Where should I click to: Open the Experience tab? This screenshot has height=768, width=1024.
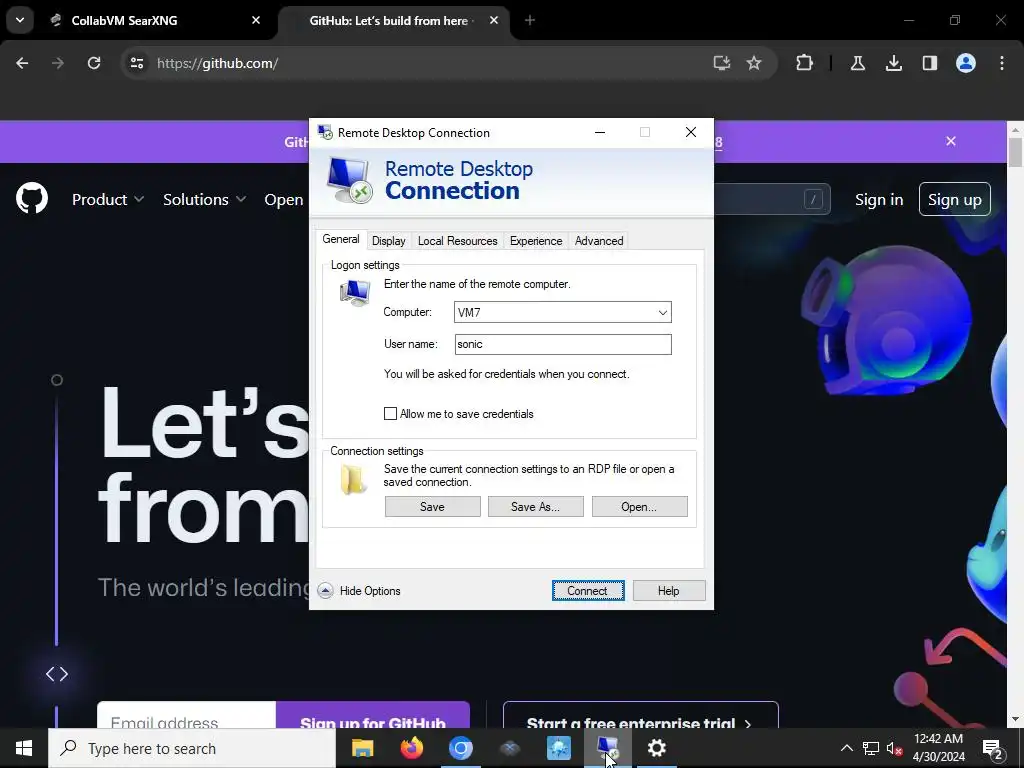[x=536, y=241]
